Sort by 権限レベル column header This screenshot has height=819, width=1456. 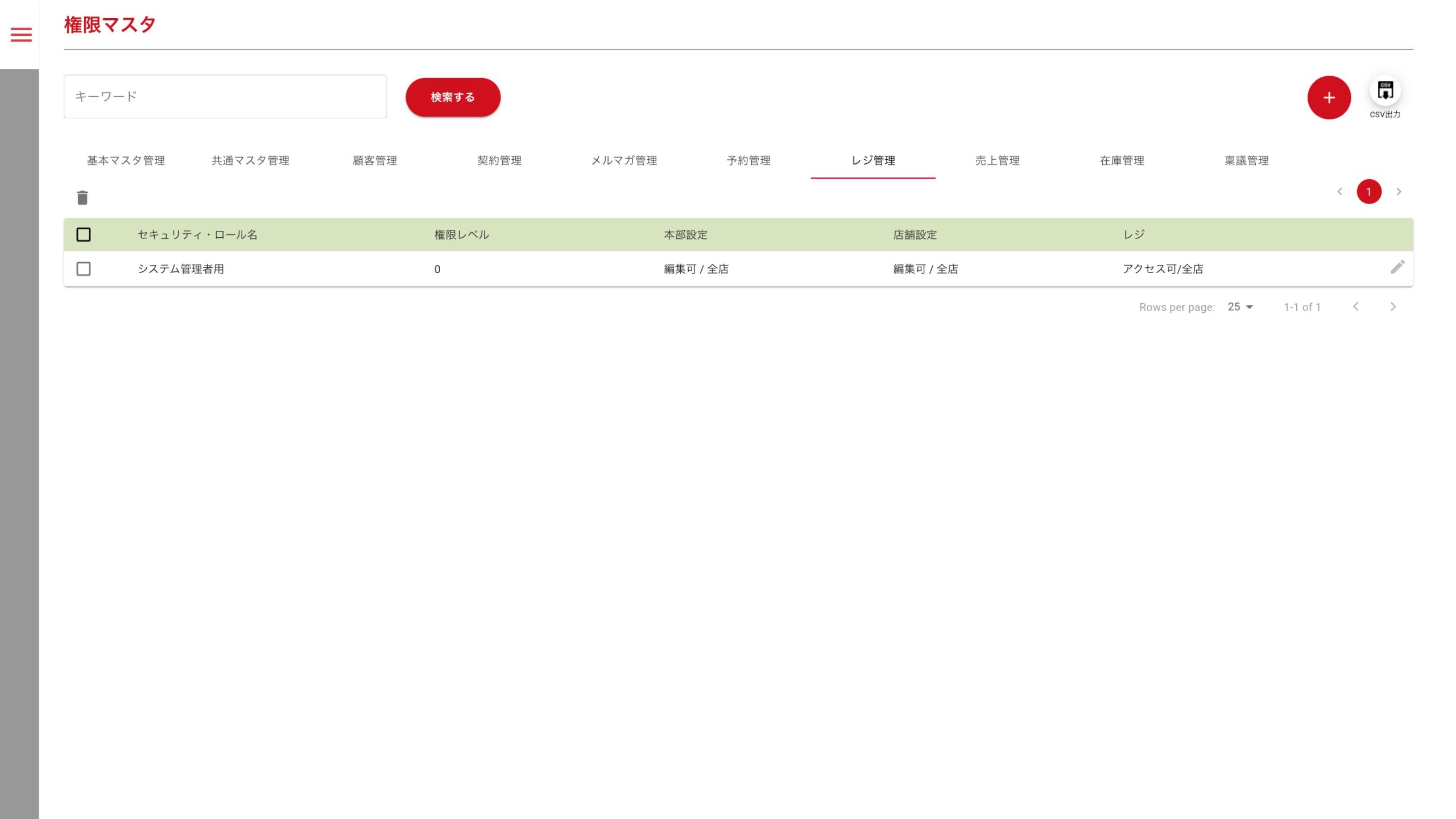tap(461, 234)
